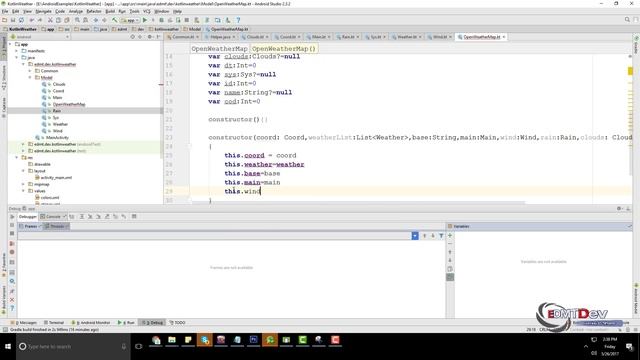This screenshot has height=360, width=640.
Task: Open Skype from the Windows taskbar
Action: pyautogui.click(x=204, y=340)
